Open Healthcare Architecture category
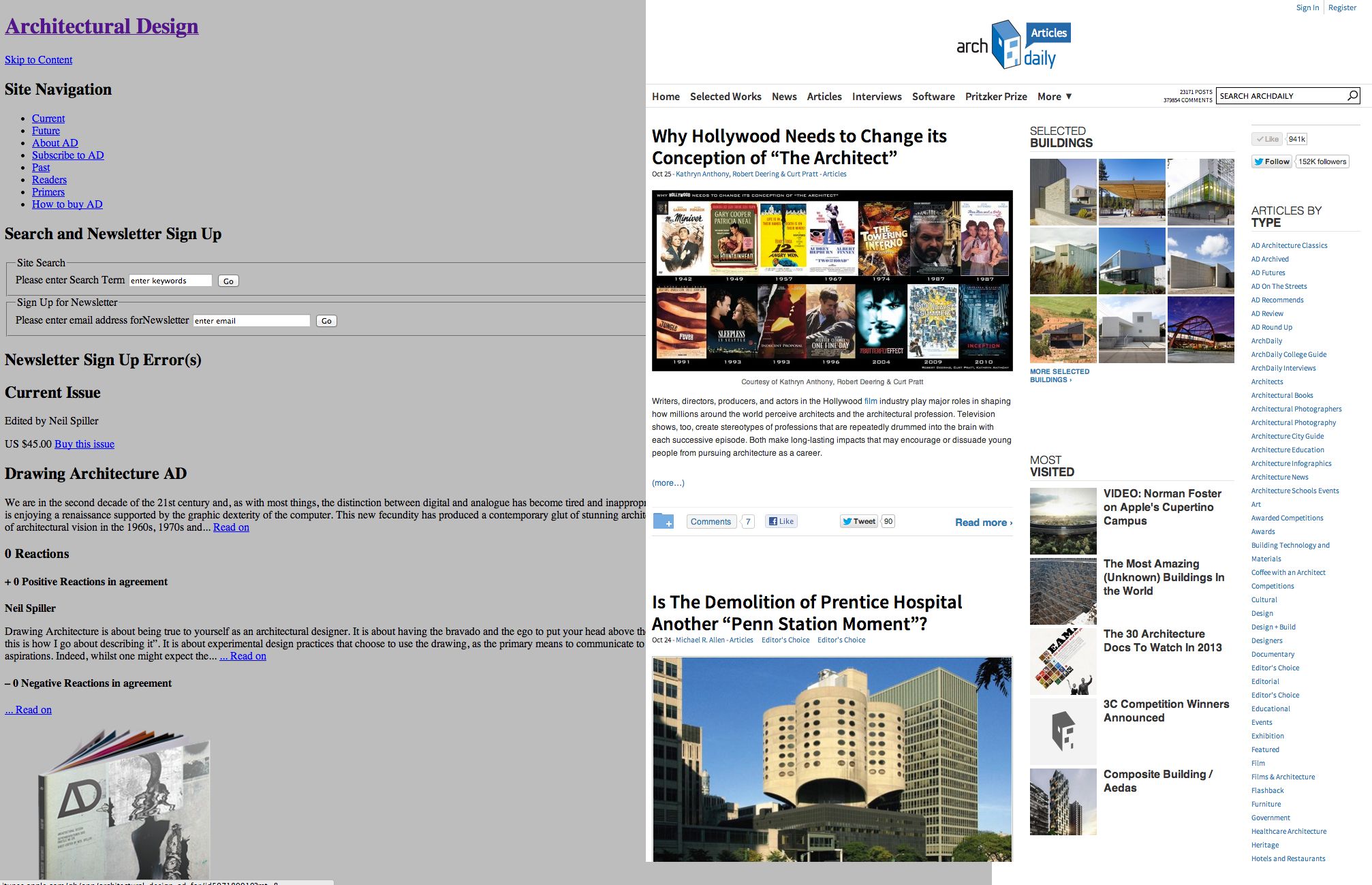 pos(1289,831)
